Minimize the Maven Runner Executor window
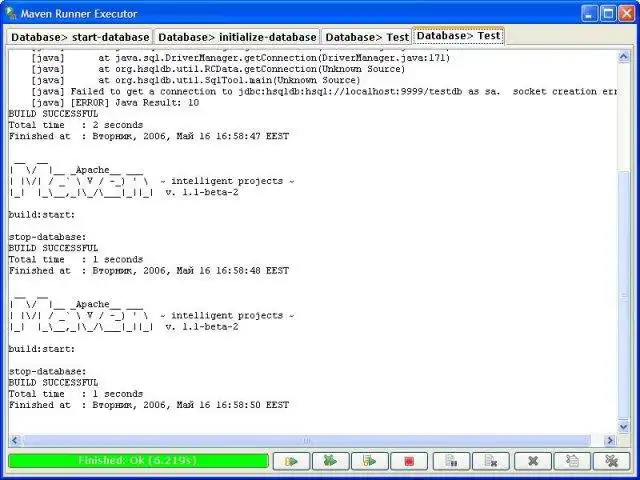 point(589,13)
